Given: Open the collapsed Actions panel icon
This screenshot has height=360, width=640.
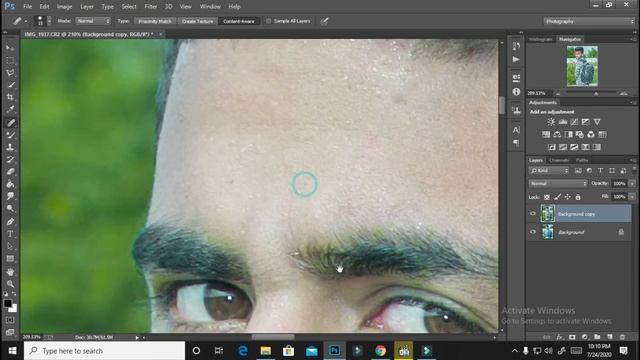Looking at the screenshot, I should pyautogui.click(x=516, y=60).
